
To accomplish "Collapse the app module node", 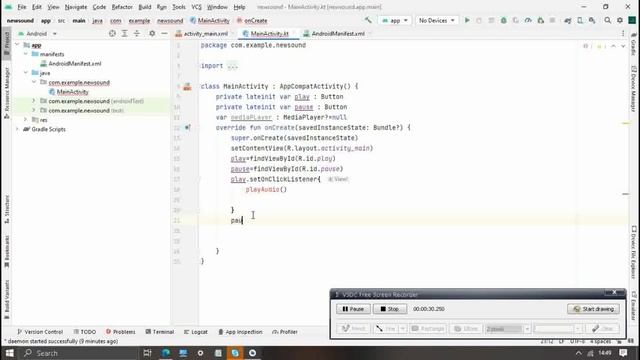I will pos(17,45).
